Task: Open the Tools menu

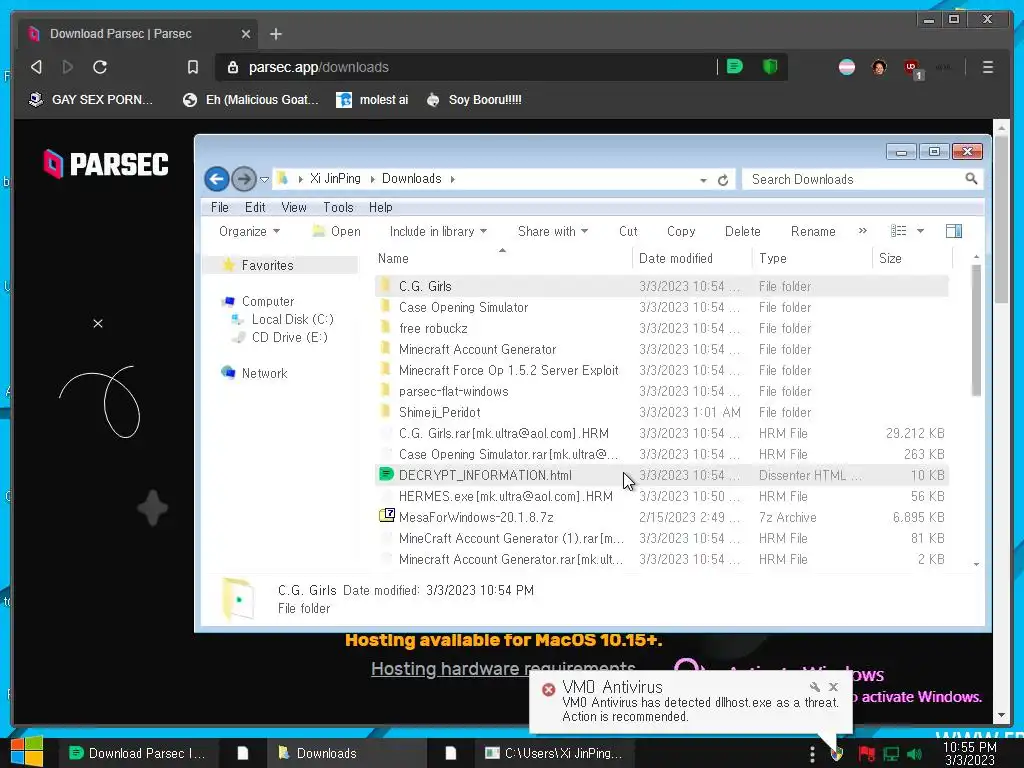Action: (x=338, y=207)
